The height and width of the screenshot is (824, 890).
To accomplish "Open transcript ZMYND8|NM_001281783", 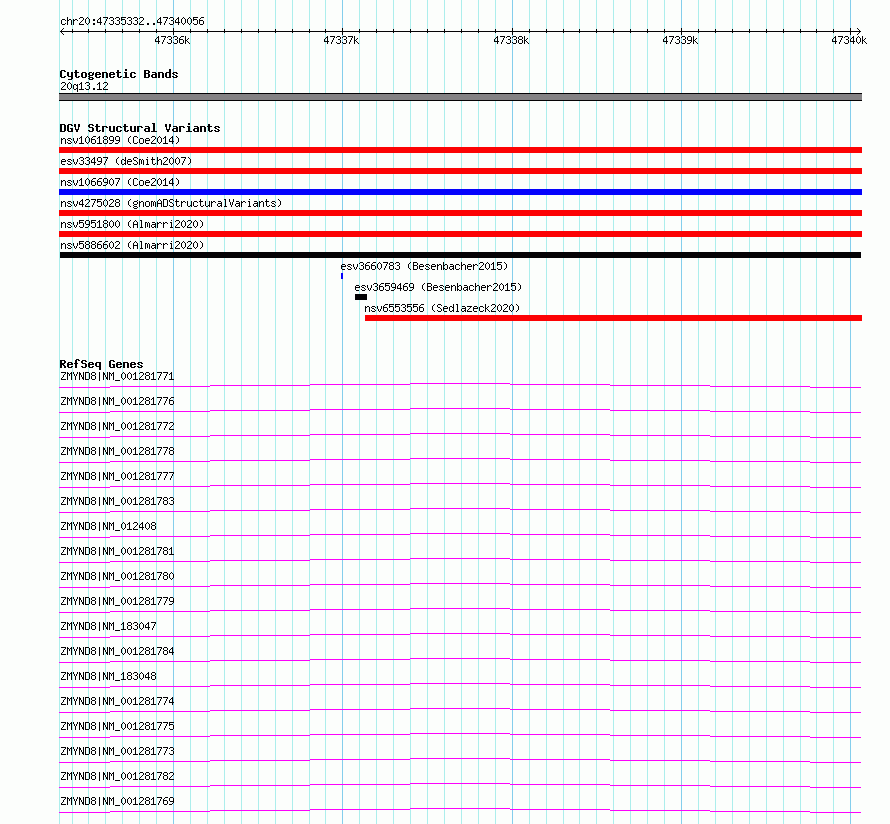I will coord(117,501).
